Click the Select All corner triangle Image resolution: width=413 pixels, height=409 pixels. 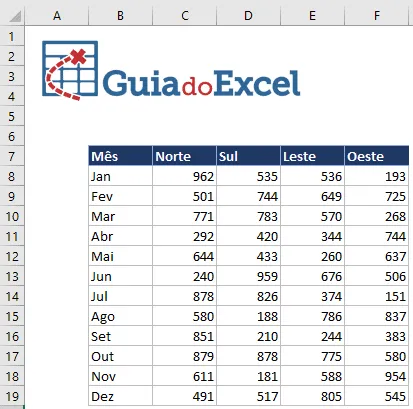pyautogui.click(x=13, y=15)
